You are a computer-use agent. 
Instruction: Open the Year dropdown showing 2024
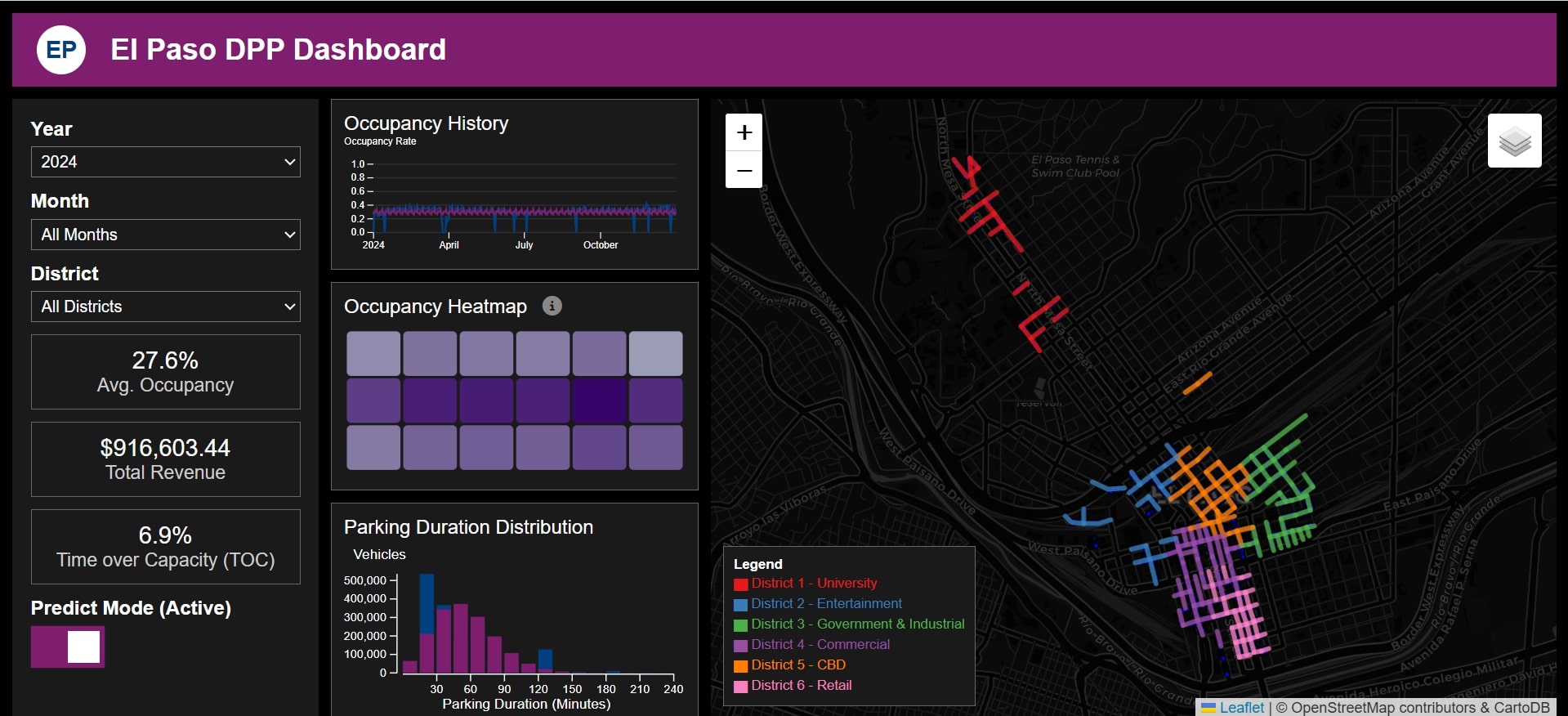(165, 162)
